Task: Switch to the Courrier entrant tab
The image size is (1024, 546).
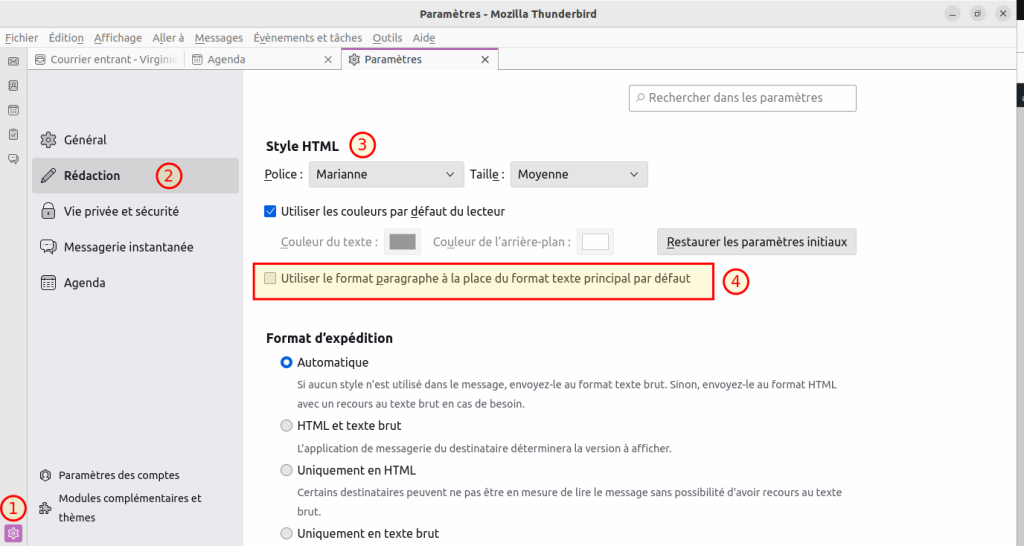Action: [105, 60]
